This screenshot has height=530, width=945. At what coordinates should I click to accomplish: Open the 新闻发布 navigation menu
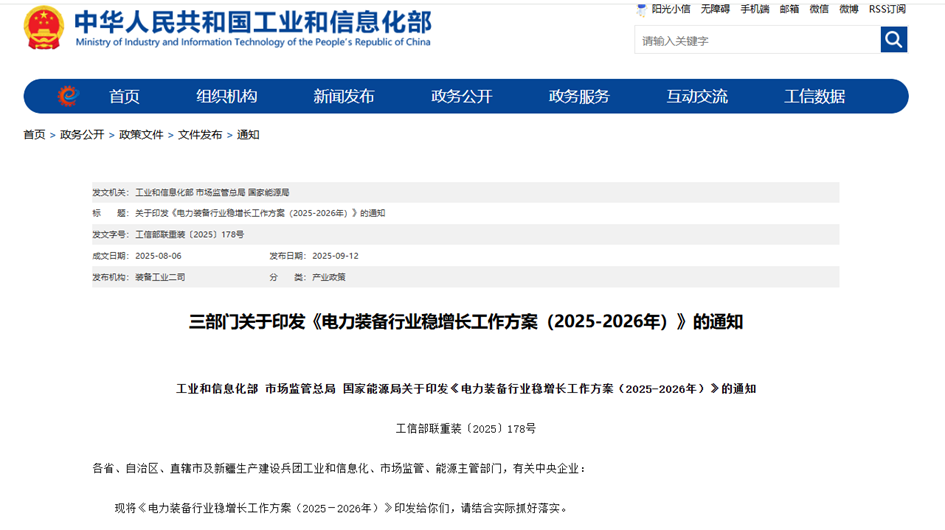(344, 96)
